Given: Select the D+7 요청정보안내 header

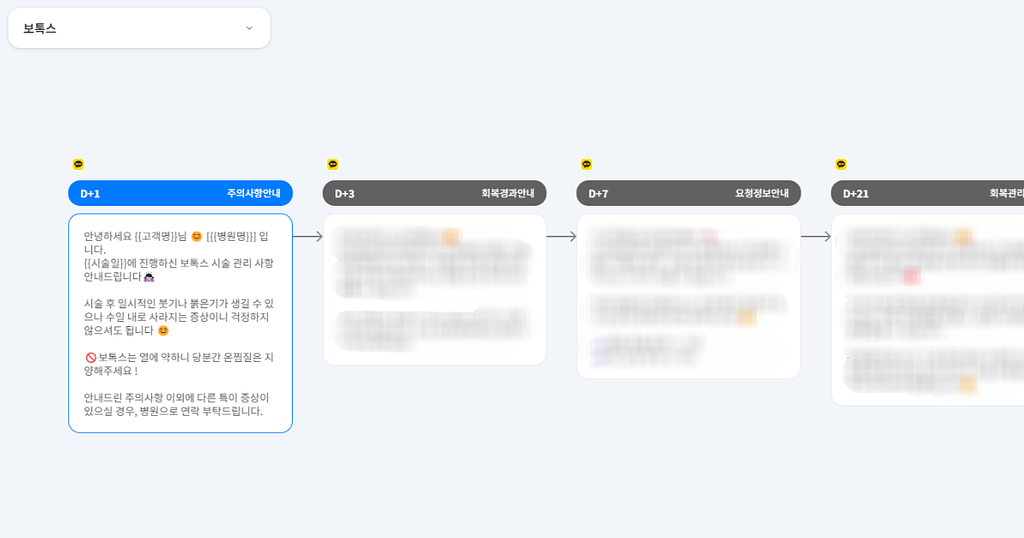Looking at the screenshot, I should coord(688,193).
